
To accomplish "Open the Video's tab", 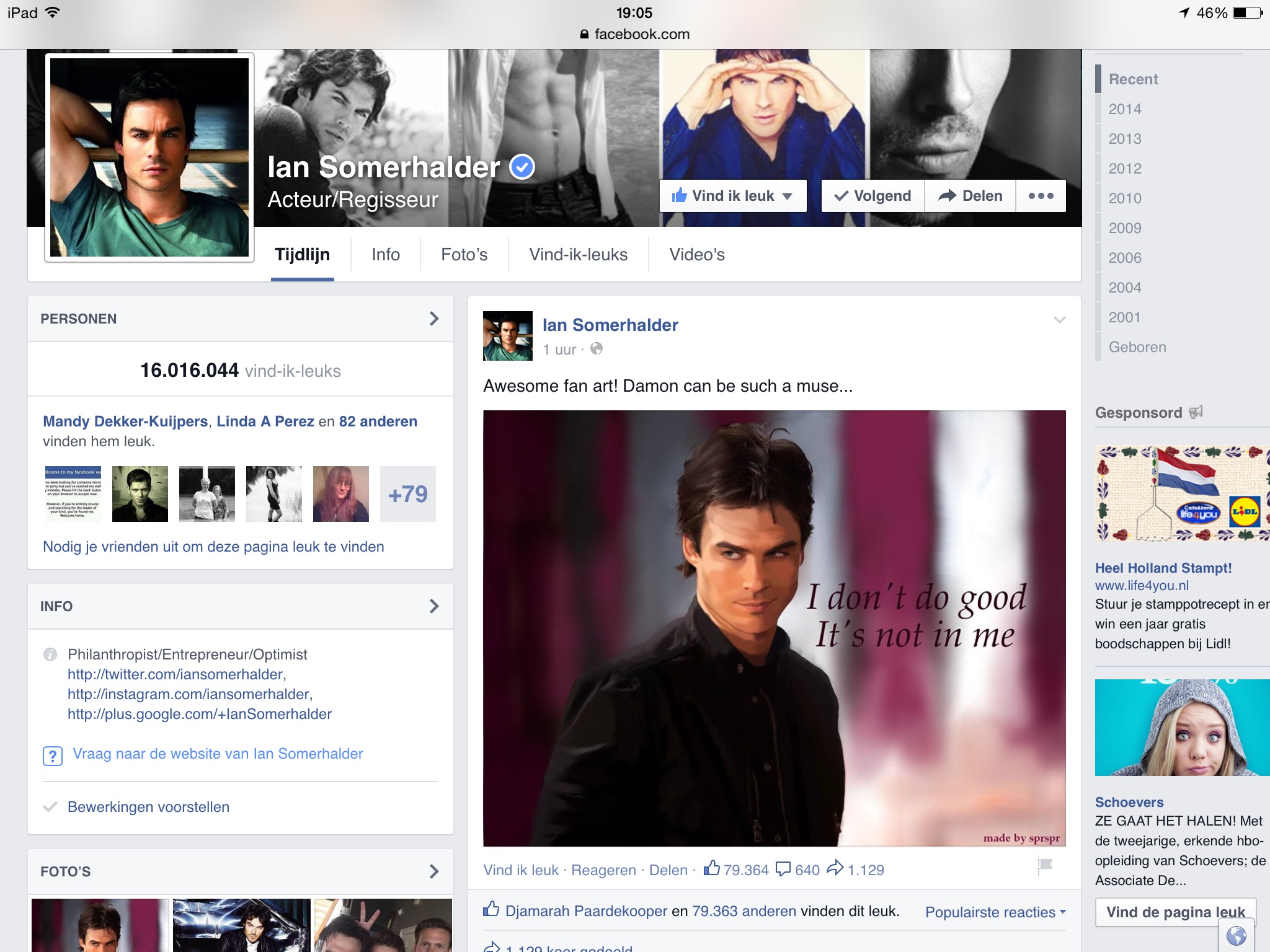I will (697, 255).
